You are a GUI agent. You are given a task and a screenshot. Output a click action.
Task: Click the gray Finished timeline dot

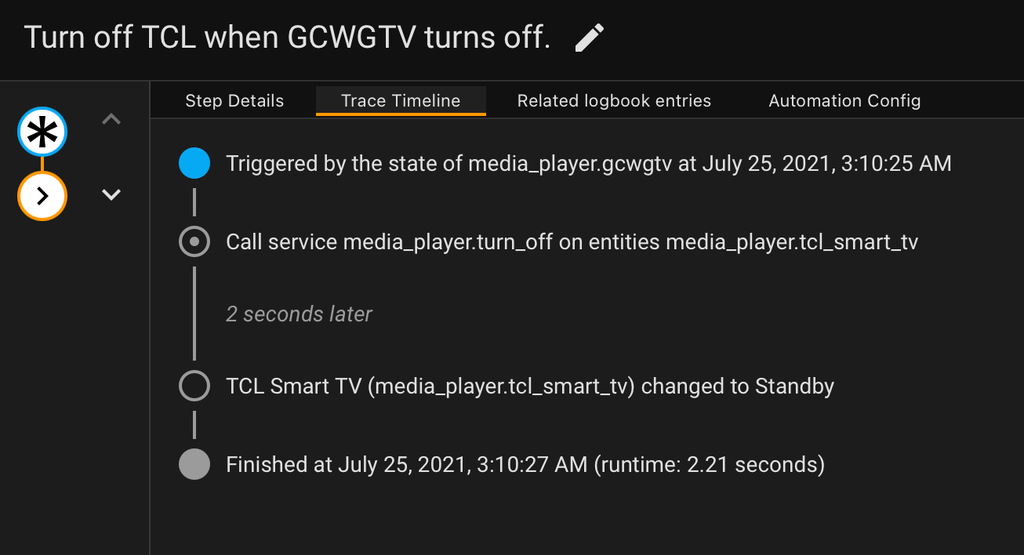point(195,464)
